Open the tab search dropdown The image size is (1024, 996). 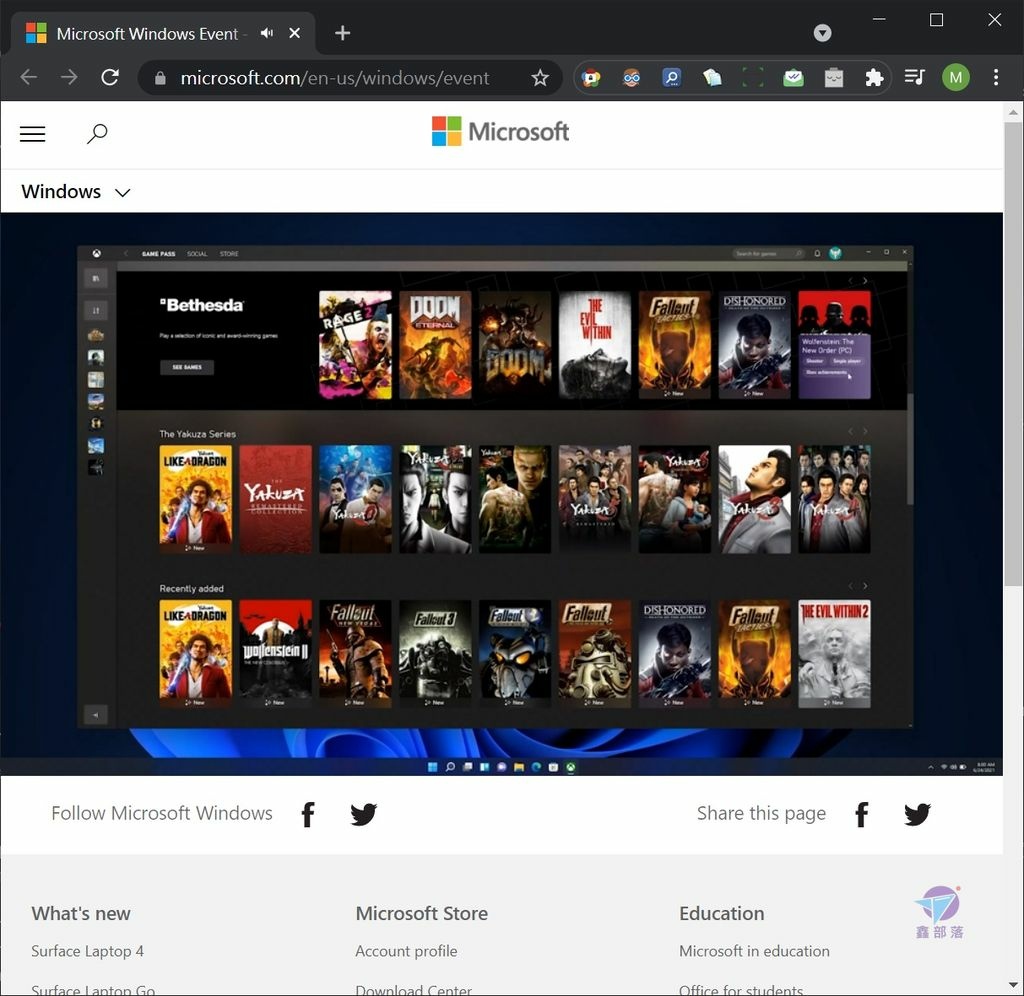pyautogui.click(x=822, y=33)
